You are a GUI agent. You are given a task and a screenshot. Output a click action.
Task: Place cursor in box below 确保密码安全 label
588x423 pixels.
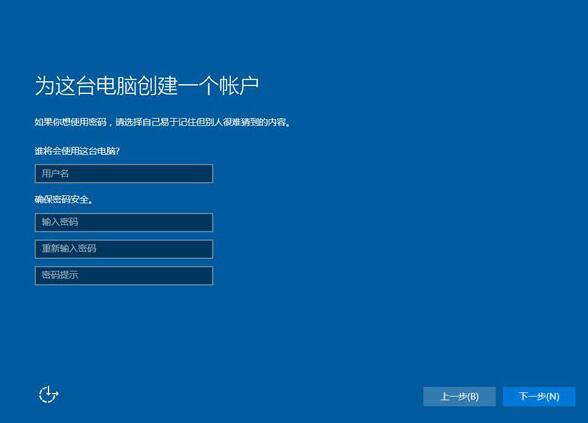pyautogui.click(x=124, y=222)
